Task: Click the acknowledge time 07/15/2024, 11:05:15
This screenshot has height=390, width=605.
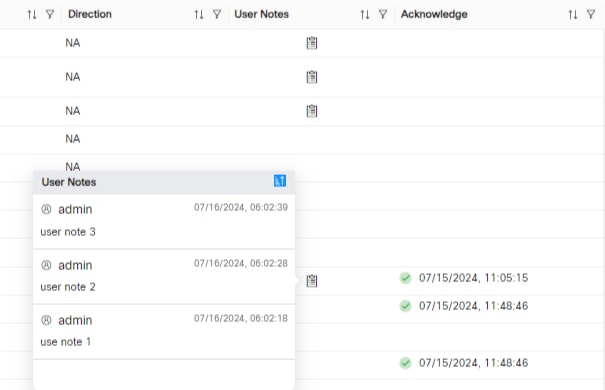Action: [473, 278]
